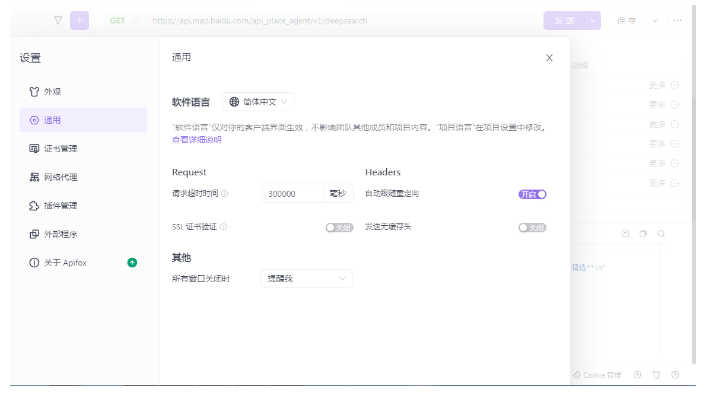705x393 pixels.
Task: Click the purple plus button in the top bar
Action: point(80,20)
